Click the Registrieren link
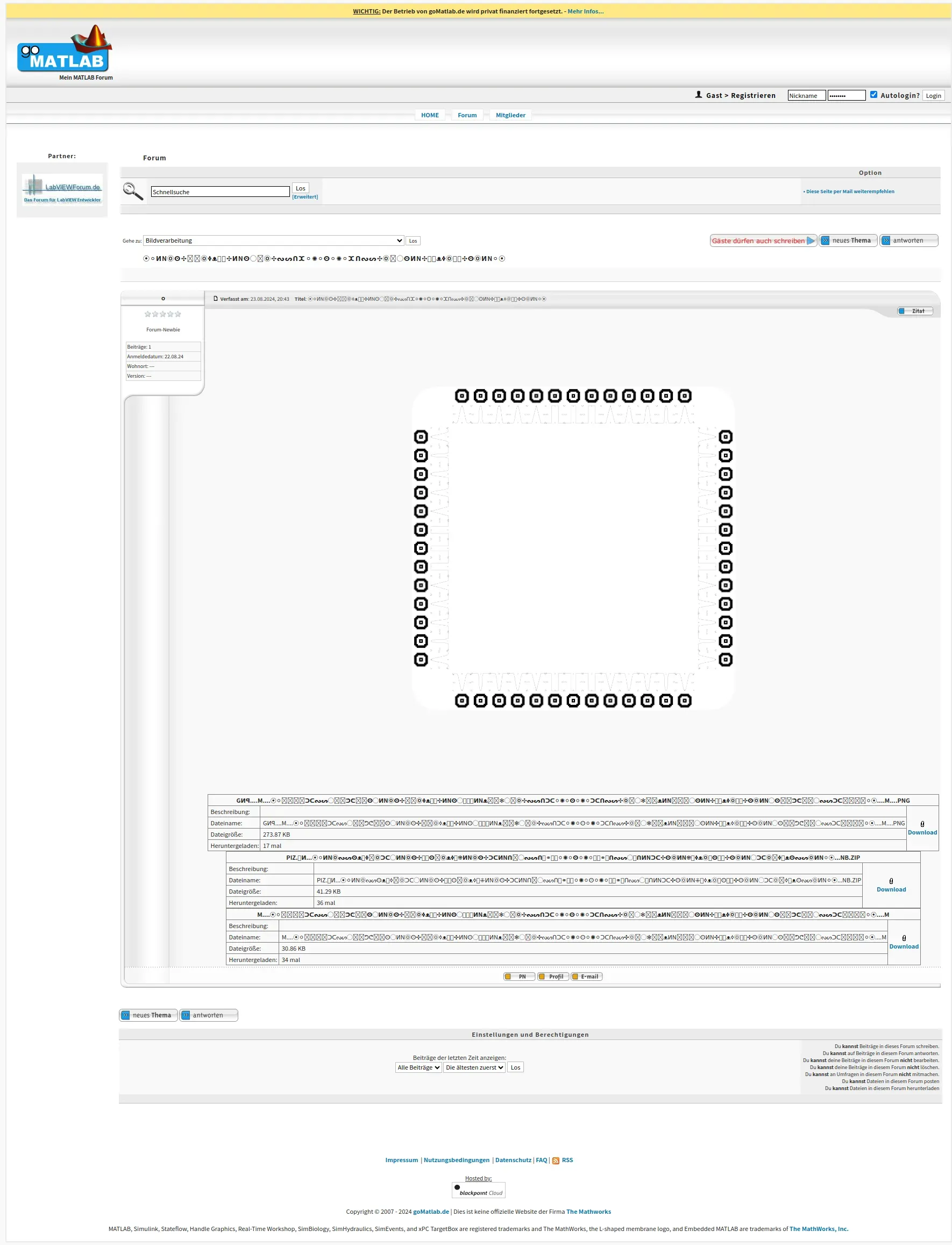 point(753,95)
